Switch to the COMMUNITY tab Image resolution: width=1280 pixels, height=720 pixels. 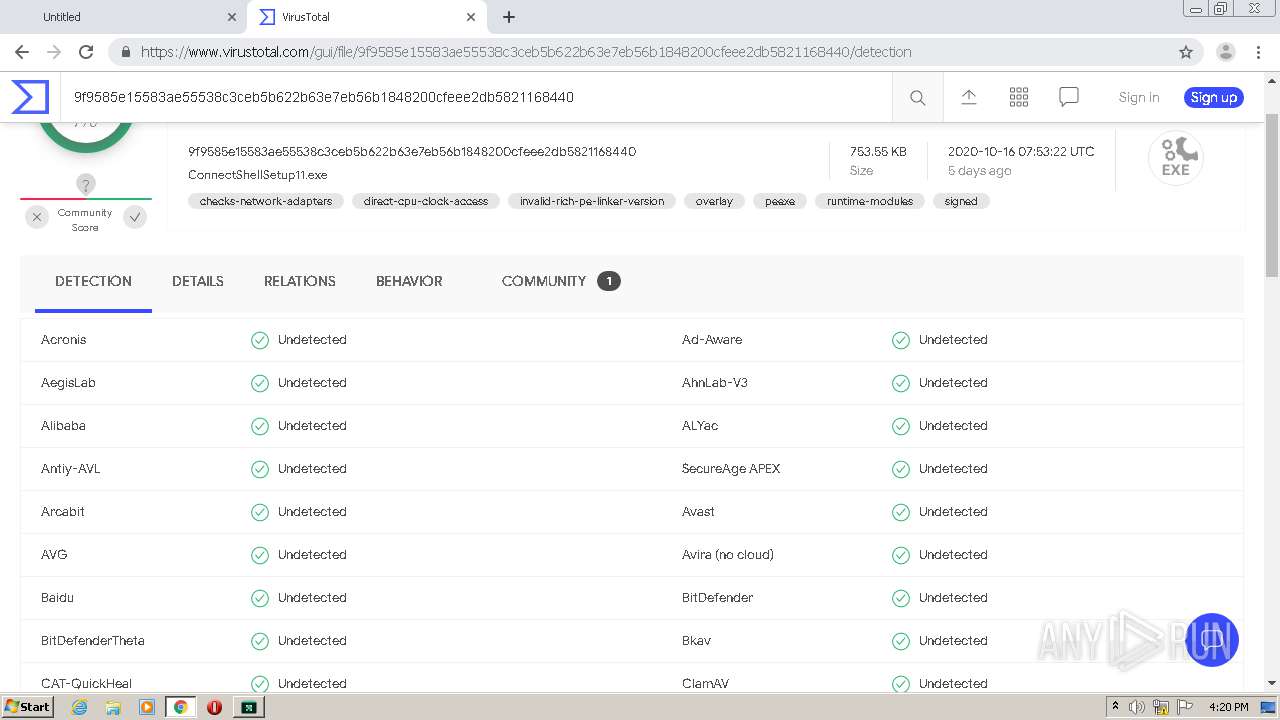pyautogui.click(x=561, y=281)
